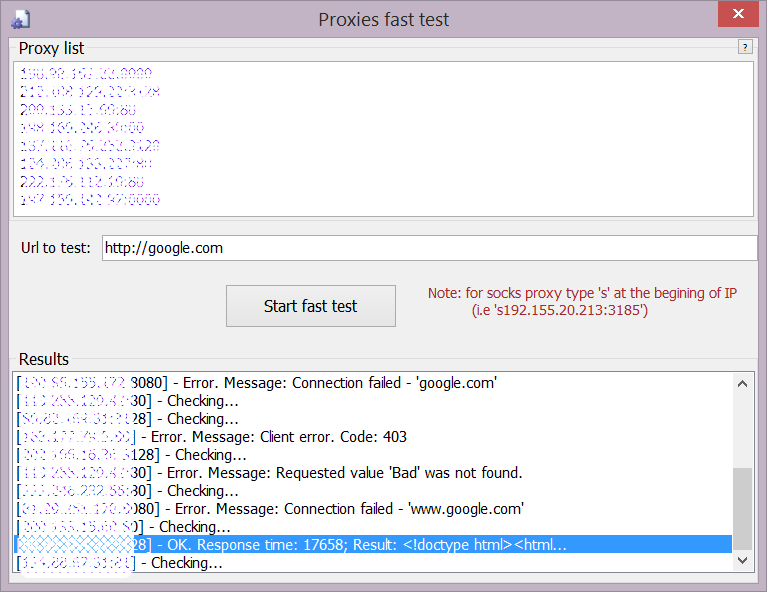Screen dimensions: 767x592
Task: Click the application icon in the title bar
Action: tap(21, 19)
